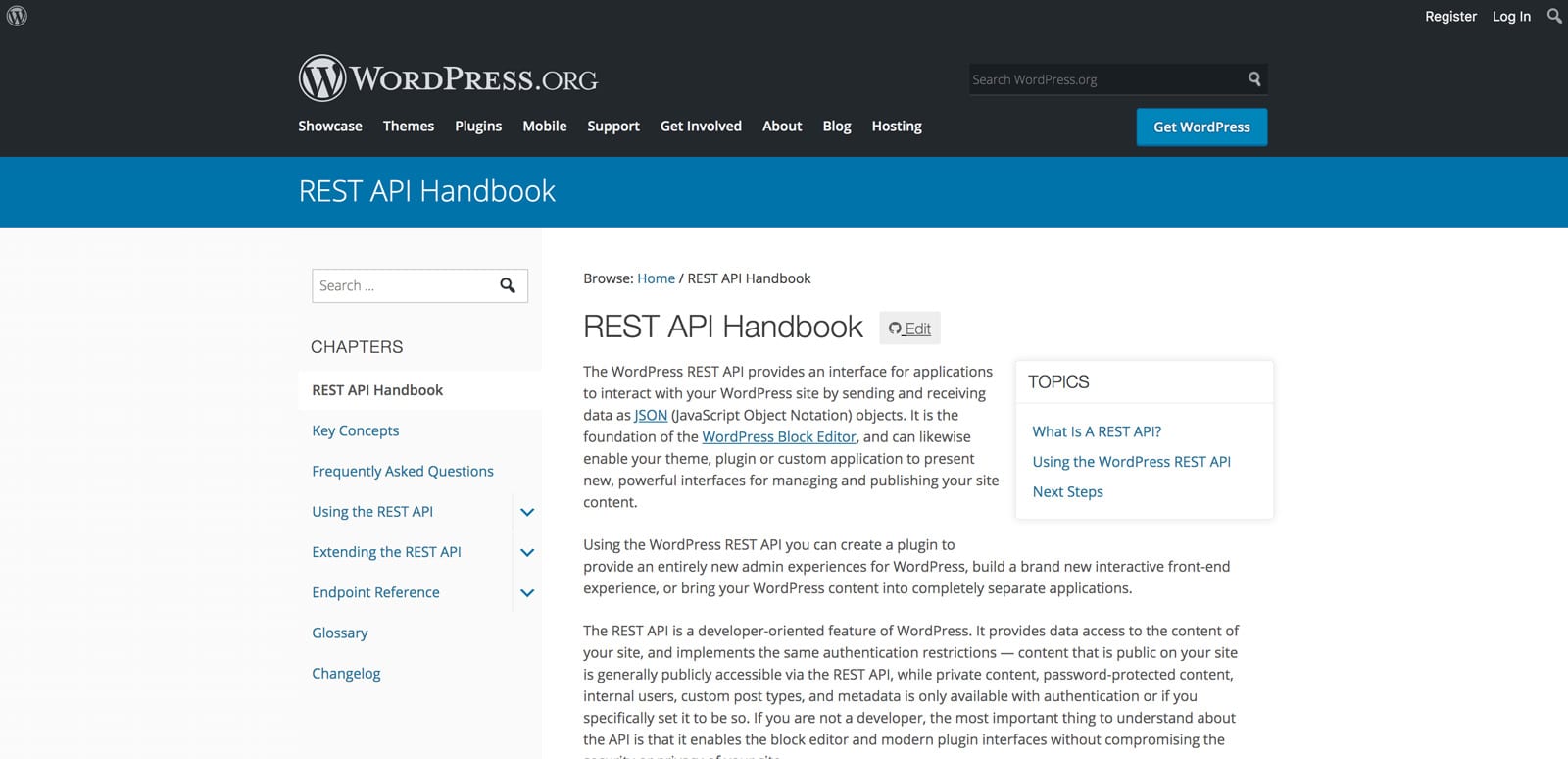The width and height of the screenshot is (1568, 759).
Task: Open the Support menu item
Action: point(613,126)
